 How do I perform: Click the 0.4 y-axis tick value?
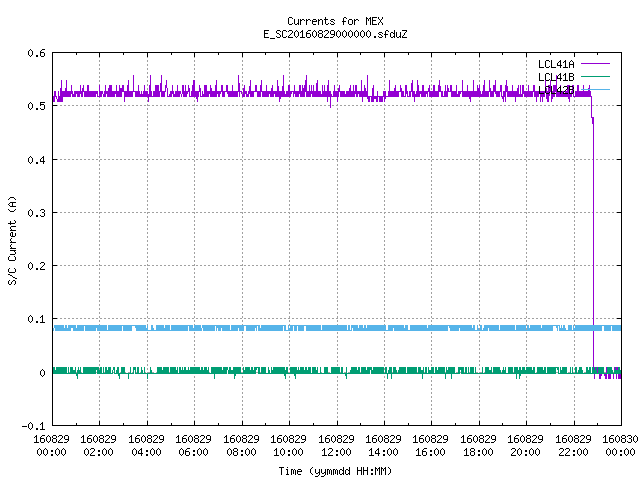click(x=36, y=160)
